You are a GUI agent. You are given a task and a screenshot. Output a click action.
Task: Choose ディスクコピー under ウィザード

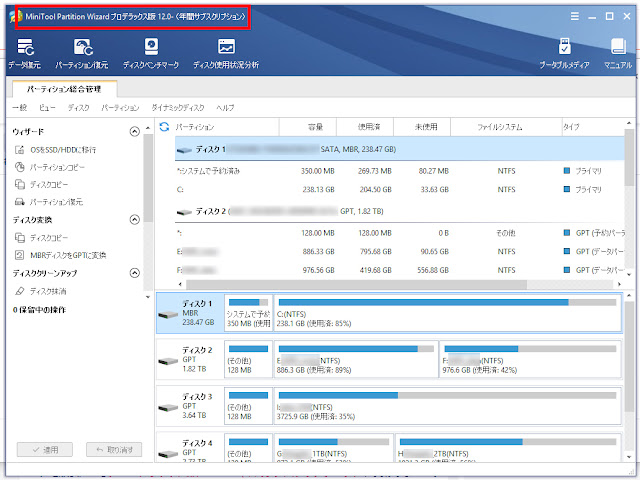click(42, 185)
